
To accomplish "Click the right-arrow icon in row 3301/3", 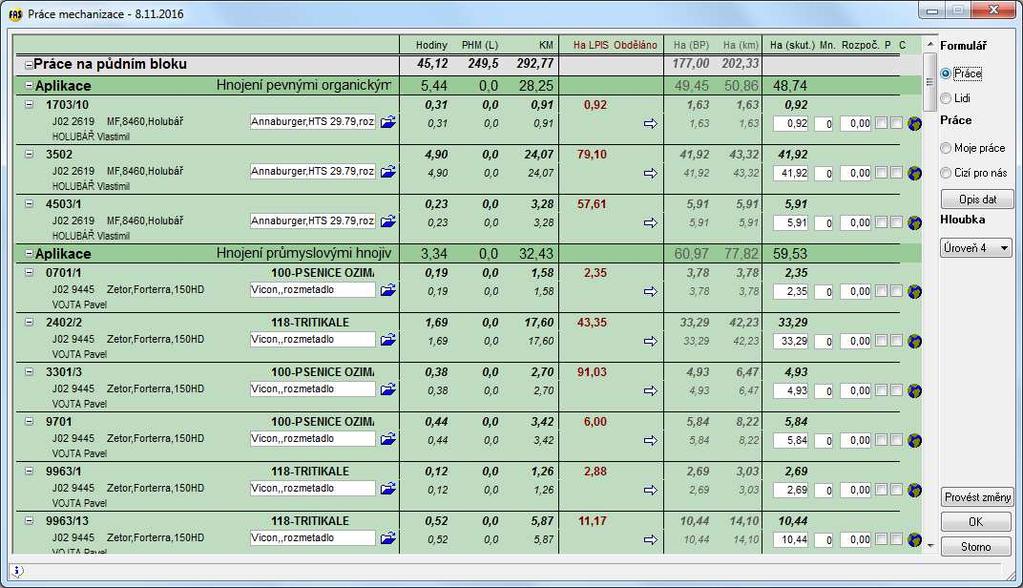I will tap(650, 390).
